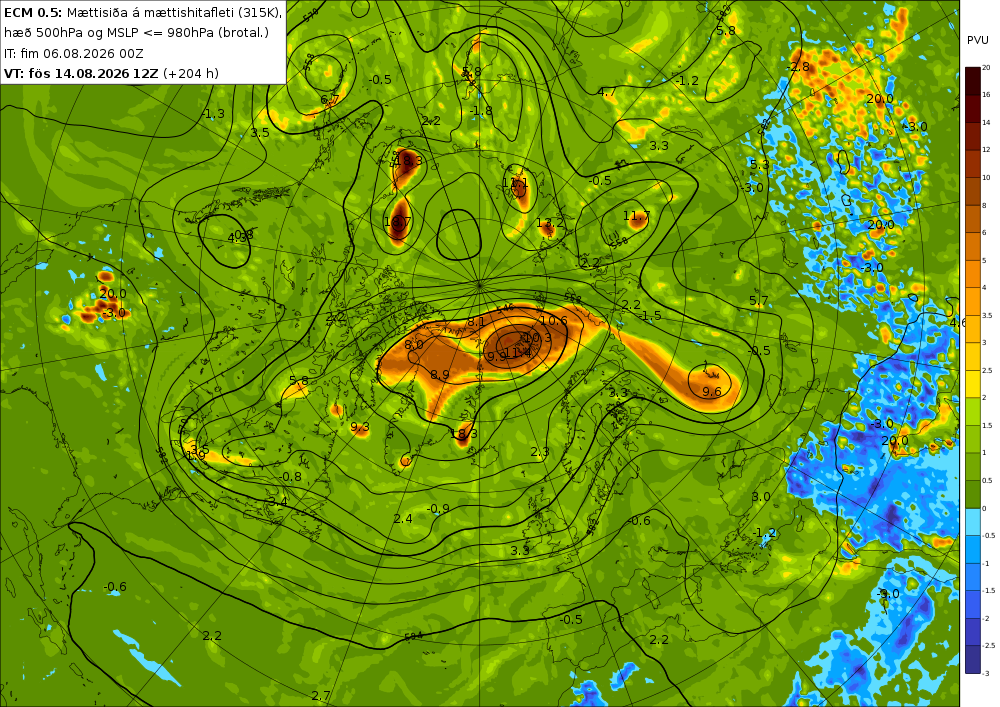This screenshot has width=1000, height=707.
Task: Click the '11.4' value in the central low
Action: [x=517, y=353]
